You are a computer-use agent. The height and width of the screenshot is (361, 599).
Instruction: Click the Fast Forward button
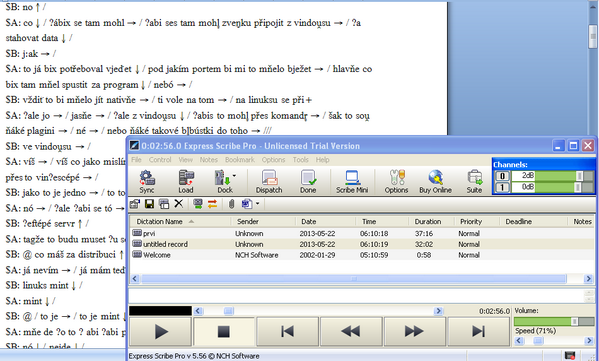pos(414,331)
